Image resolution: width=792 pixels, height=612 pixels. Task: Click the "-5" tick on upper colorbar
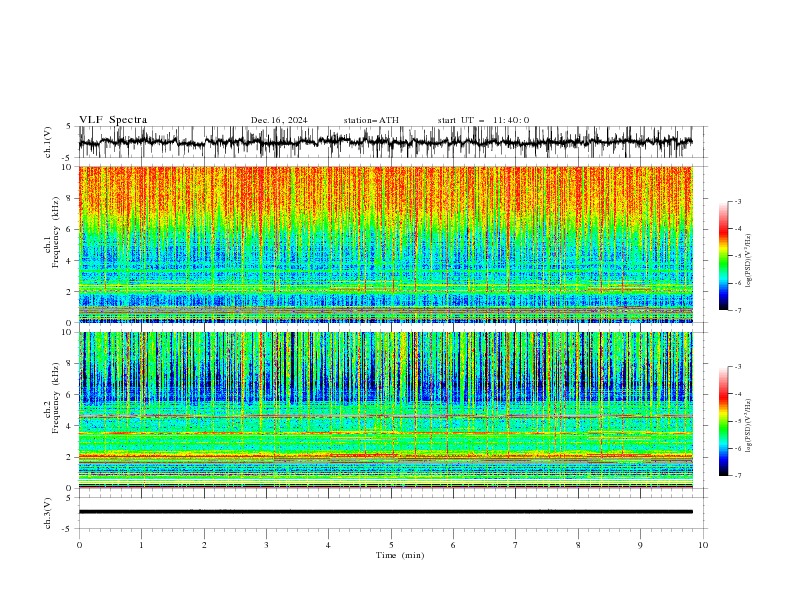pos(738,256)
